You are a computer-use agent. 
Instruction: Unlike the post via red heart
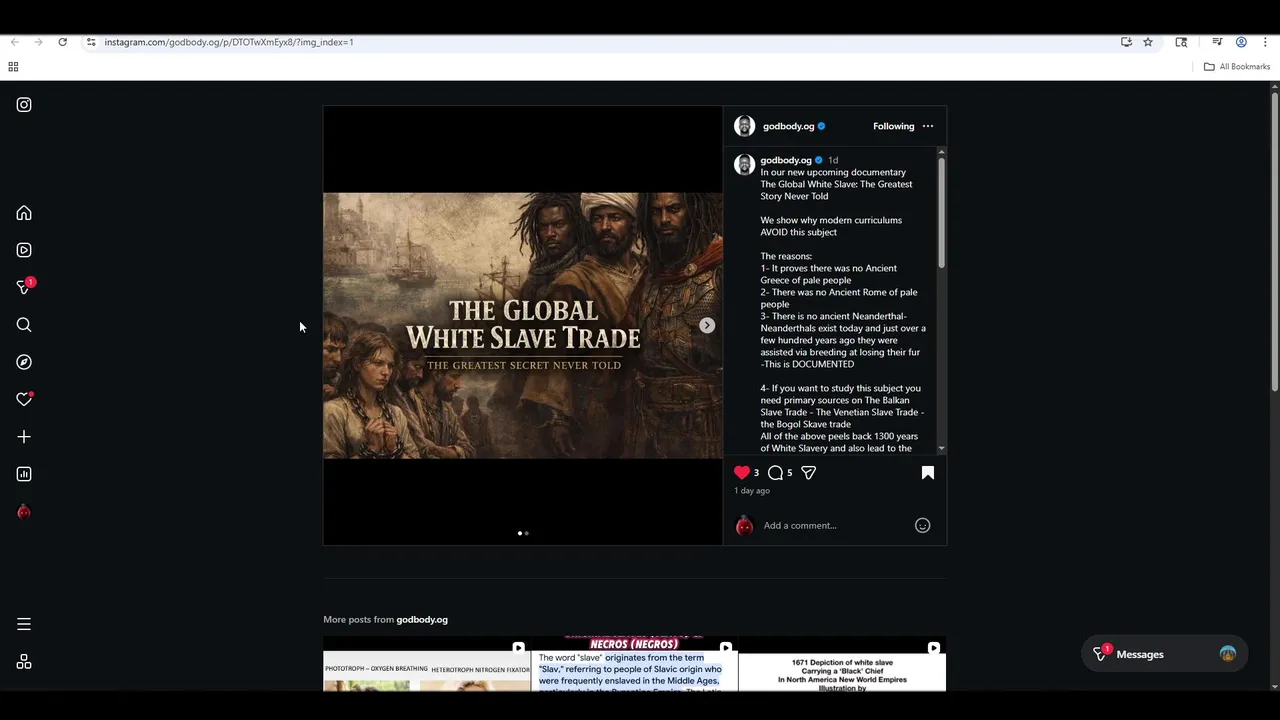[x=742, y=472]
